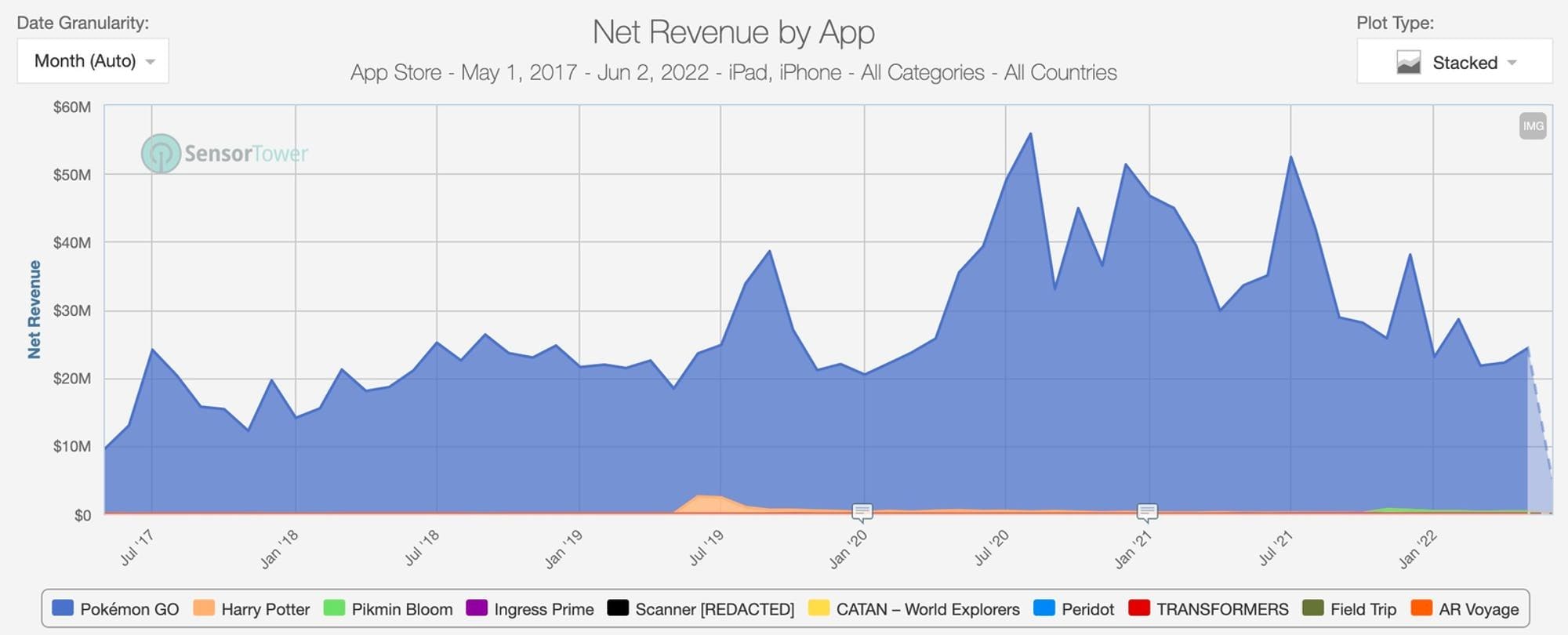The width and height of the screenshot is (1568, 635).
Task: Click the Jul '20 axis label
Action: (x=991, y=547)
